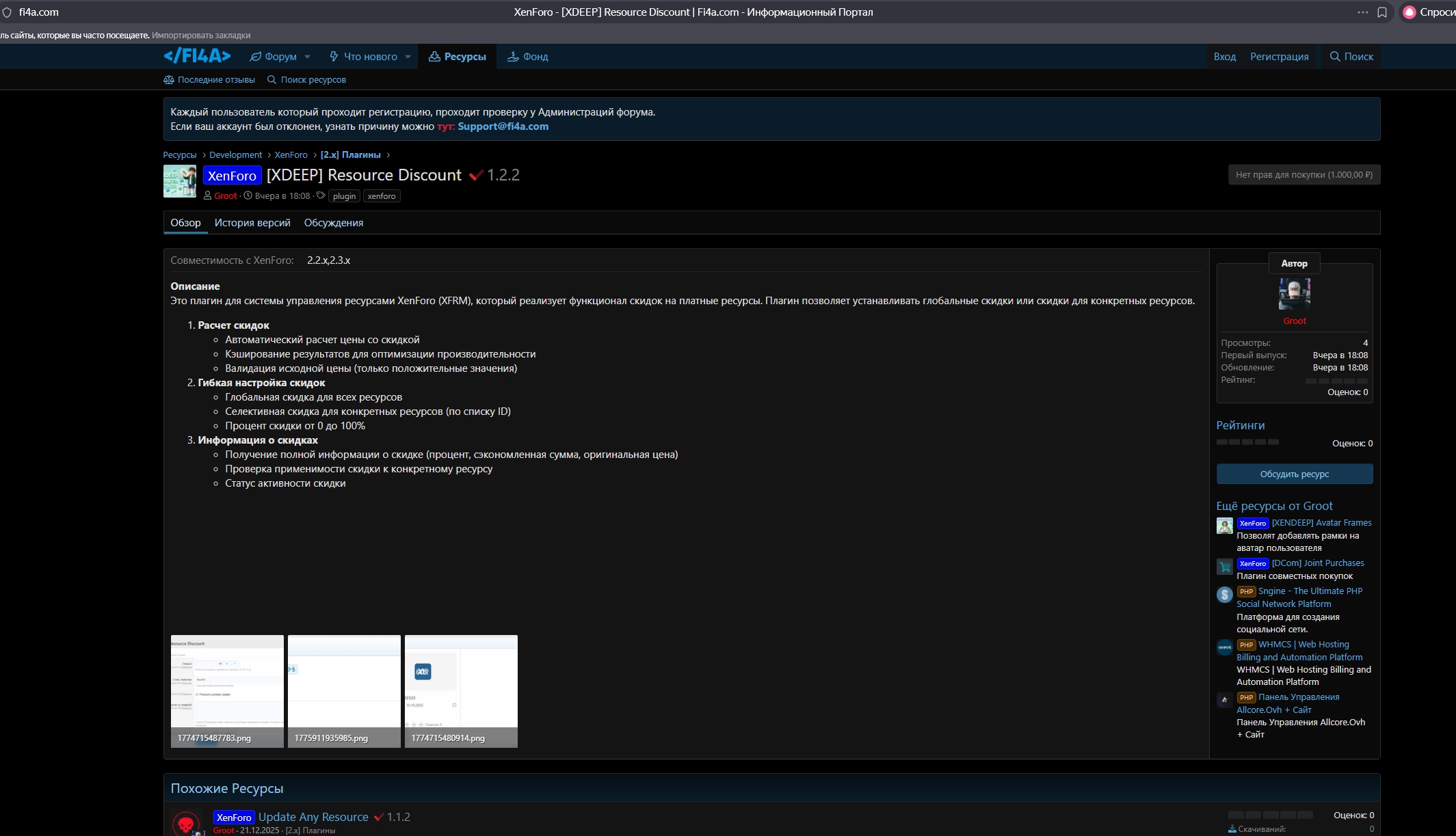Go to the XenForo breadcrumb
Screen dimensions: 1456x836
click(291, 155)
